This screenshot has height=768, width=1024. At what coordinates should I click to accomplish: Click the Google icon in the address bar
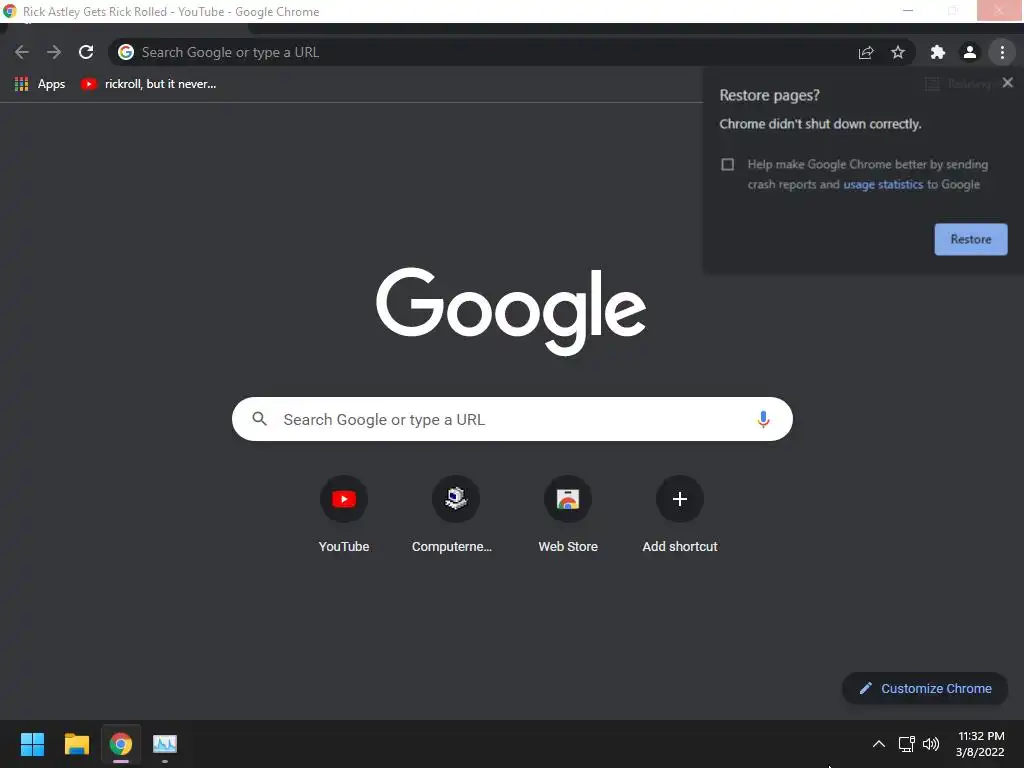[126, 52]
